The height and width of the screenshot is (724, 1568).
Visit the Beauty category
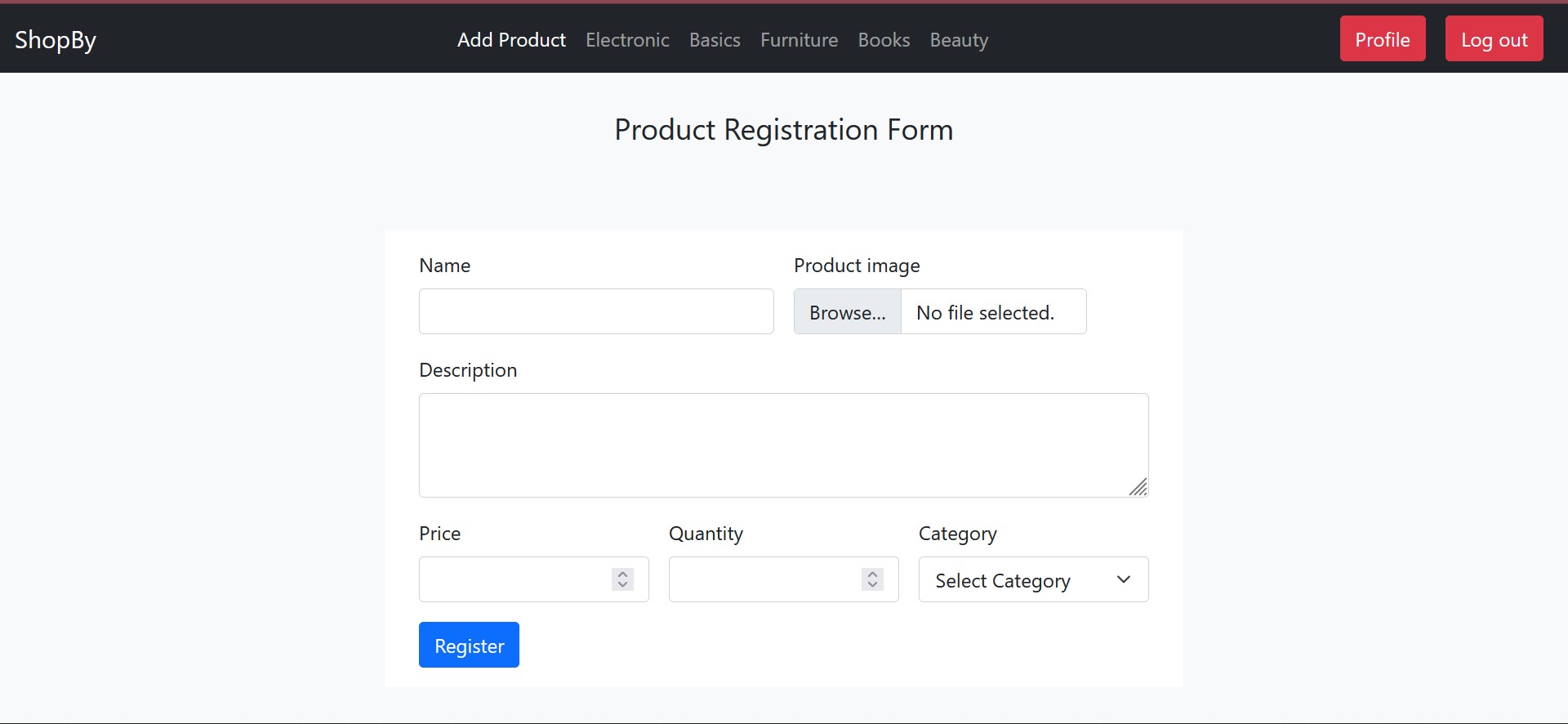(x=959, y=40)
